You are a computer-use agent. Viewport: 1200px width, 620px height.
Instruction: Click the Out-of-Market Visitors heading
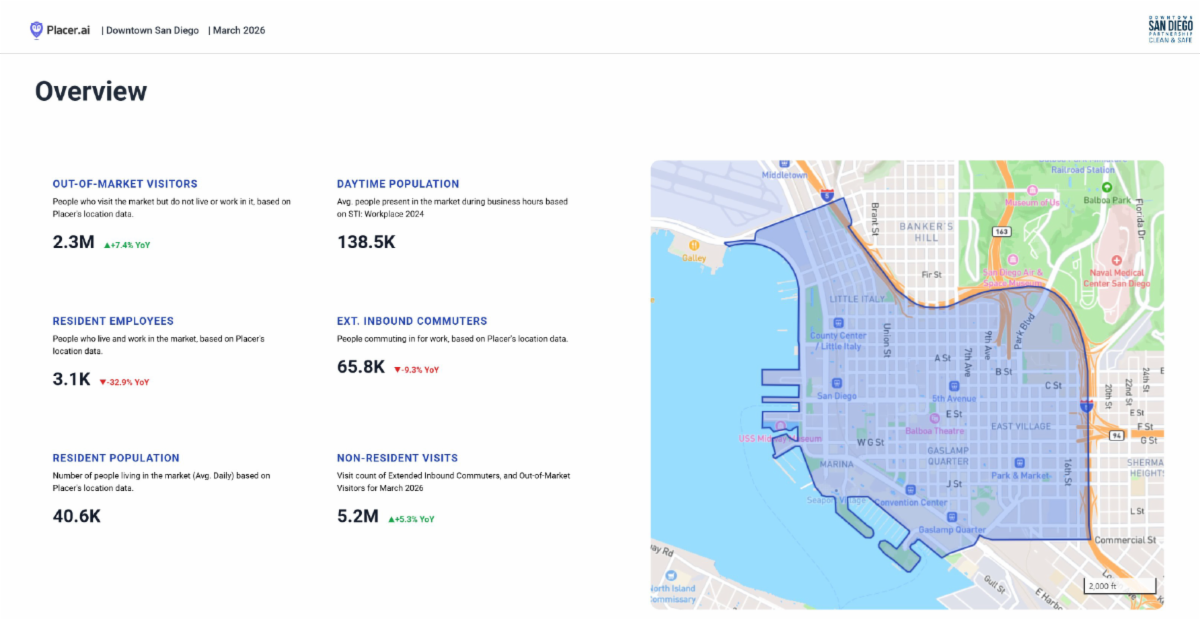coord(125,184)
